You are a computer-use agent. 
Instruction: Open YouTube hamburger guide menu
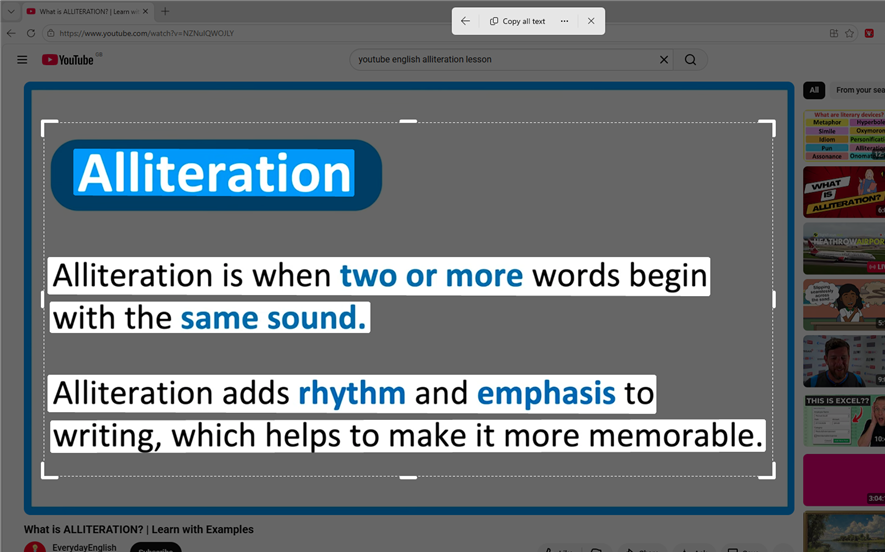point(22,60)
